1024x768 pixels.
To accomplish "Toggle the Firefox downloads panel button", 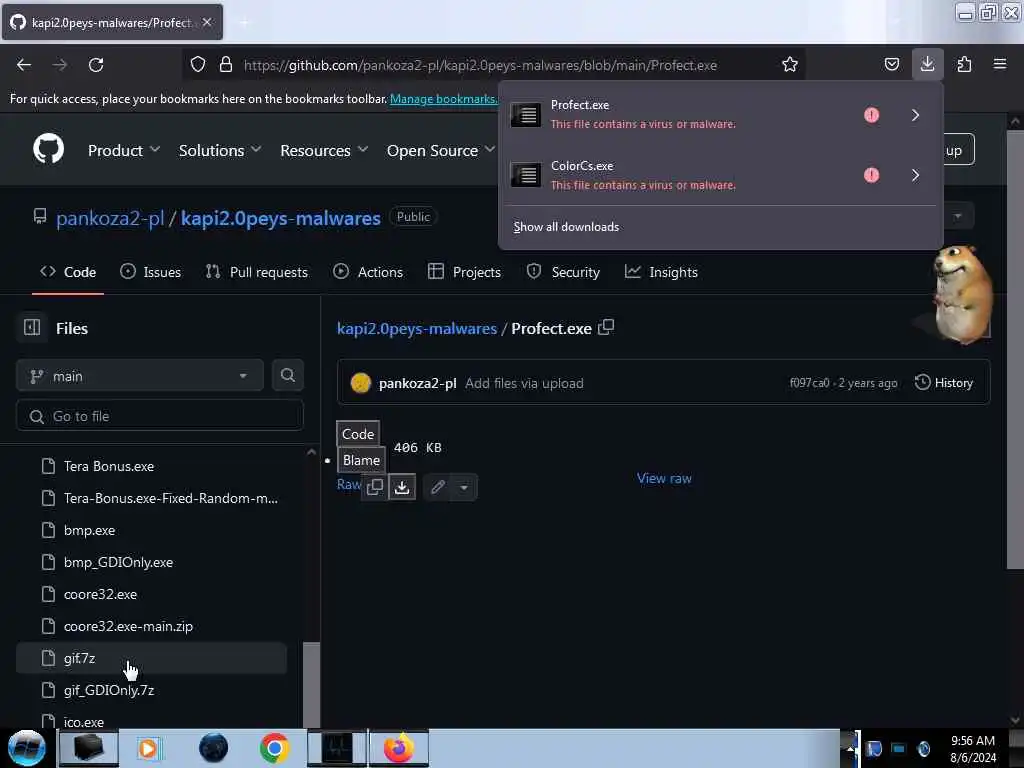I will click(x=927, y=64).
